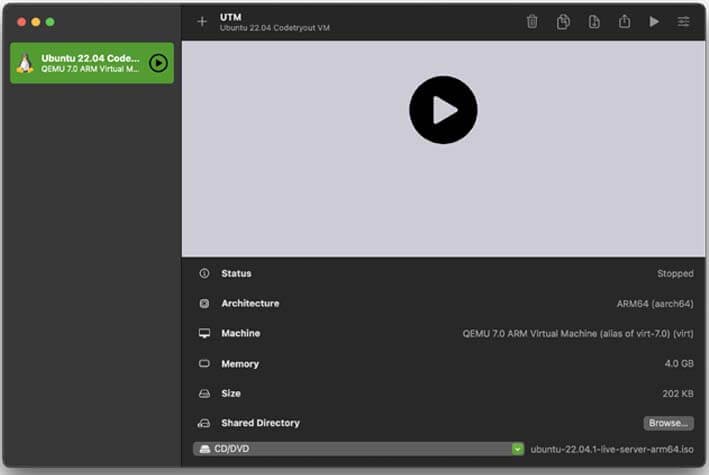Image resolution: width=709 pixels, height=475 pixels.
Task: Click the Linux penguin icon in the sidebar
Action: coord(25,63)
